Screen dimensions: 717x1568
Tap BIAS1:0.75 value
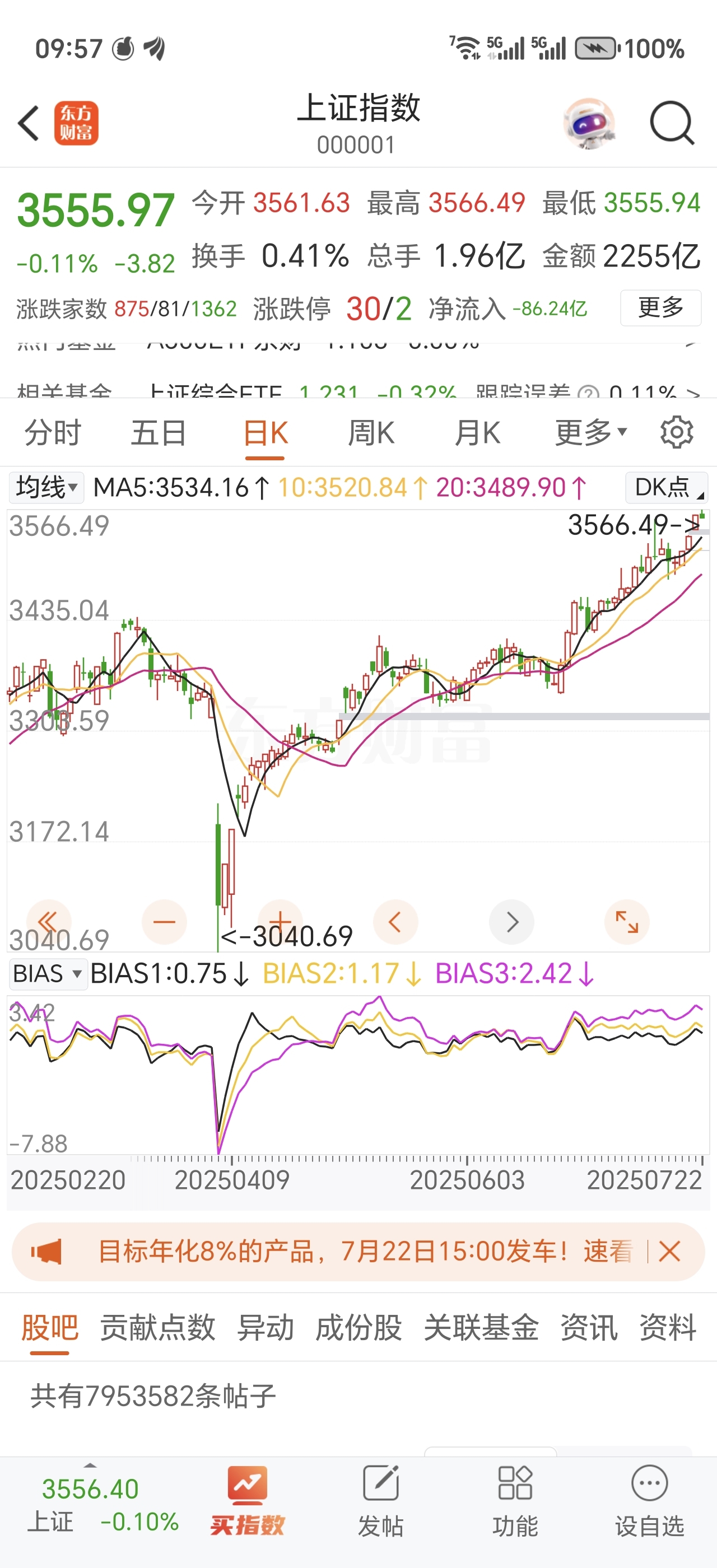pos(170,973)
